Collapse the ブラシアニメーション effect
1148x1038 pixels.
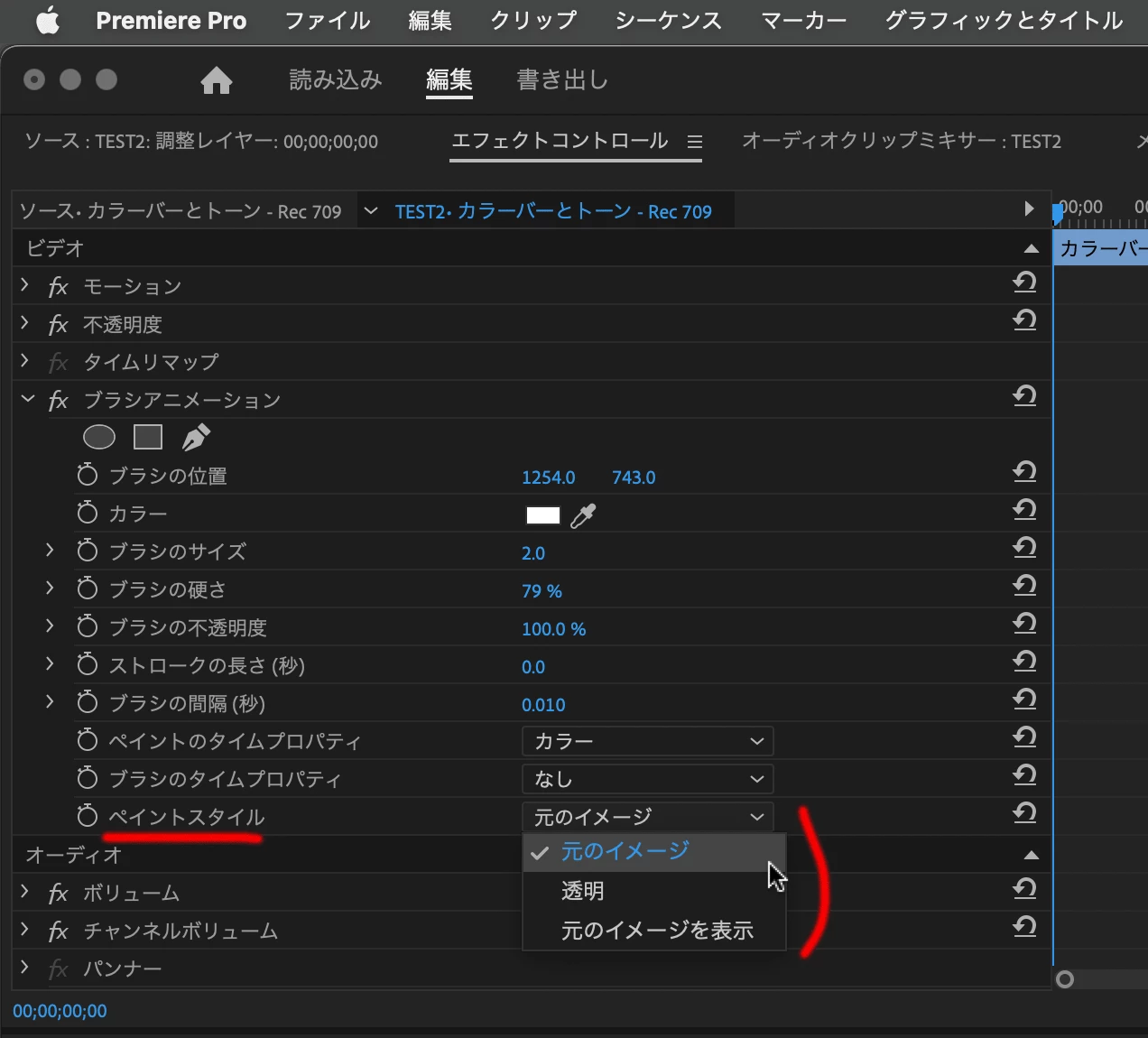(x=28, y=398)
